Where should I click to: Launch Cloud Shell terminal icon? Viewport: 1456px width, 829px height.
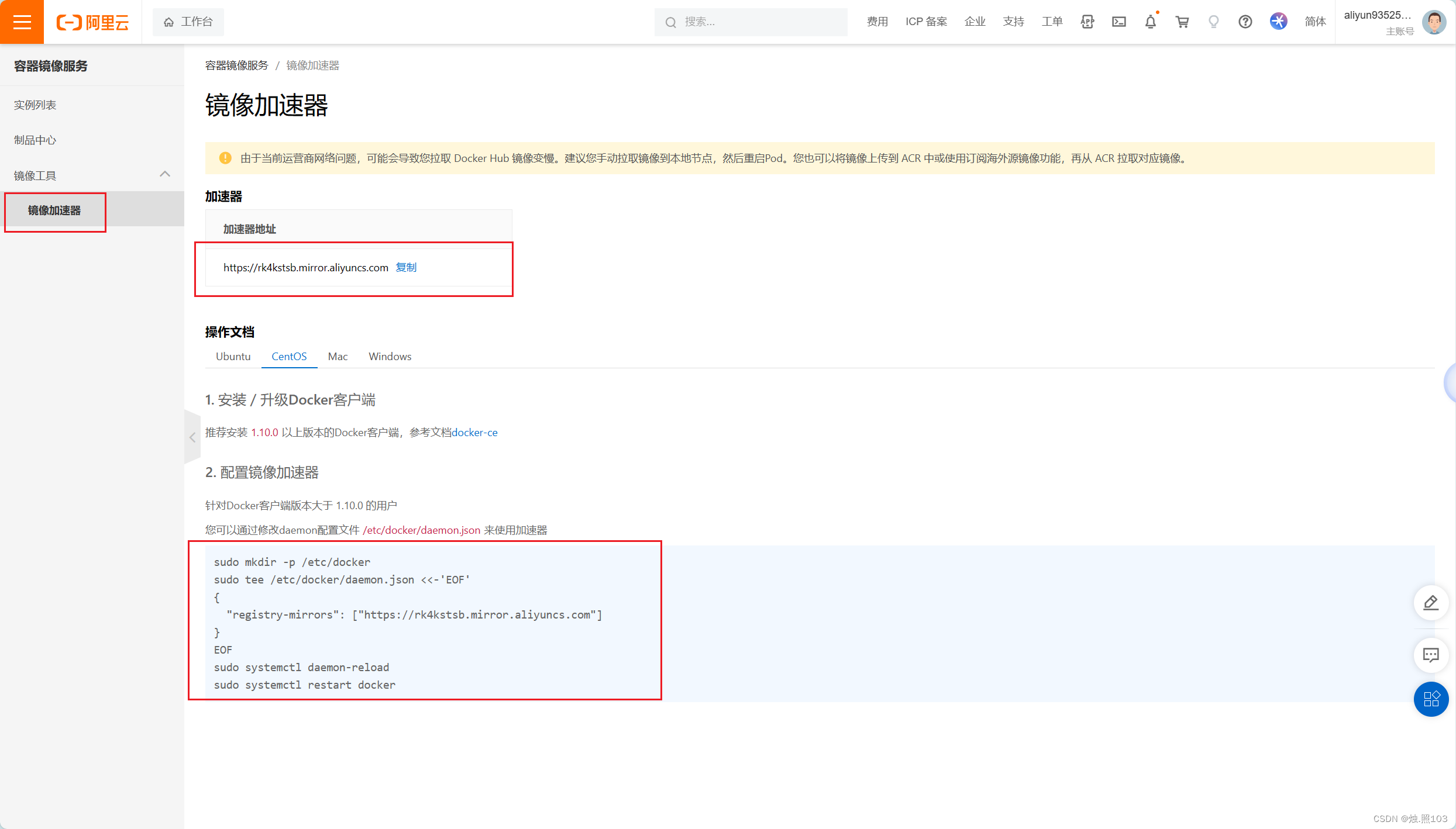(x=1118, y=22)
